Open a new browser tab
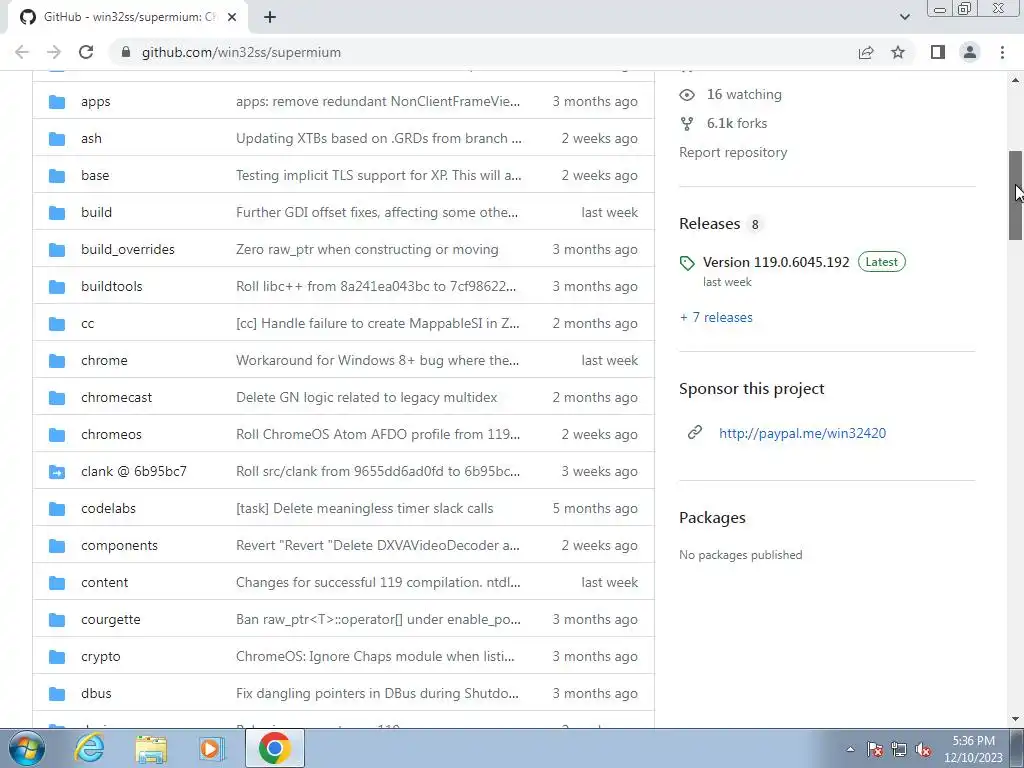 (270, 18)
